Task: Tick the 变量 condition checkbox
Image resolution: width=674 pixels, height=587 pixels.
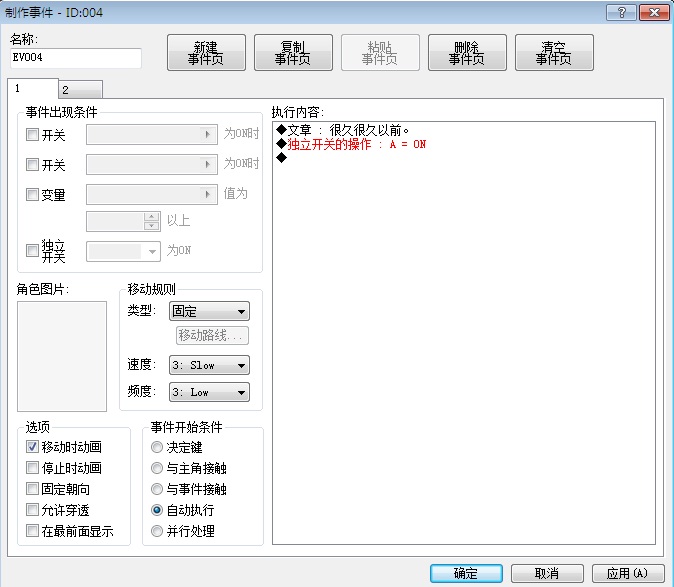Action: coord(32,195)
